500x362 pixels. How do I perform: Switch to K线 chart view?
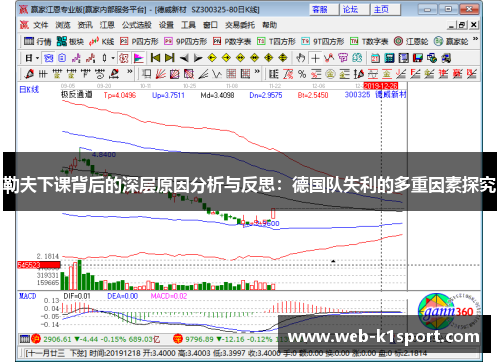102,41
